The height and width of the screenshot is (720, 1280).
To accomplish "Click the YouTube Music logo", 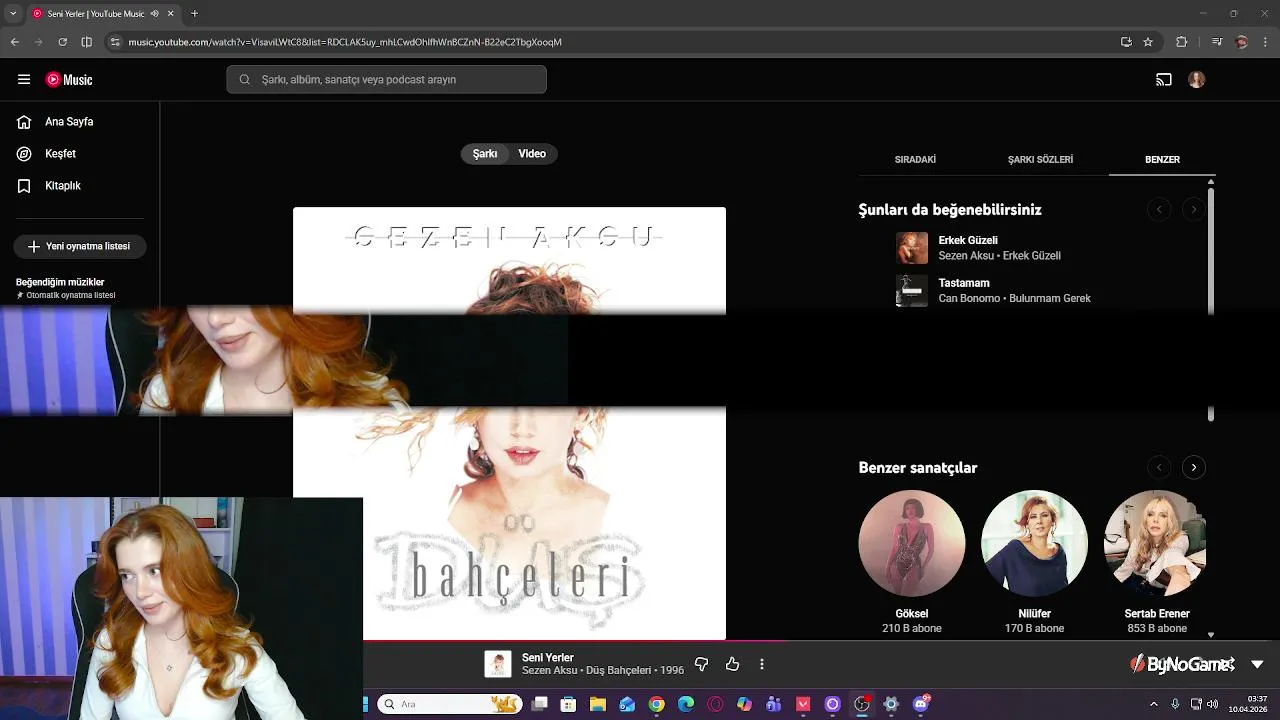I will [x=69, y=80].
